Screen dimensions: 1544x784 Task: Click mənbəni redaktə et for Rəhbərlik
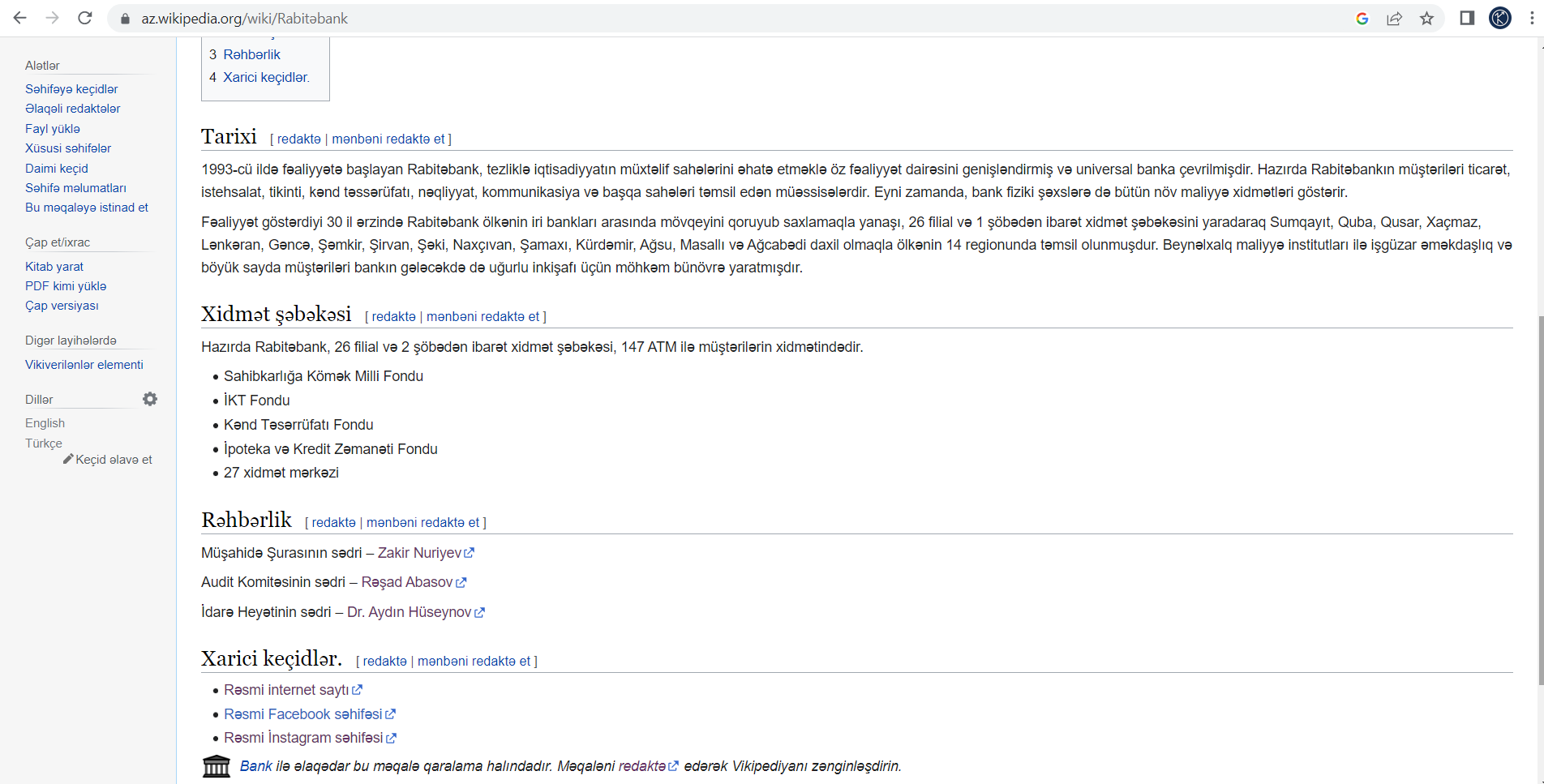(423, 522)
